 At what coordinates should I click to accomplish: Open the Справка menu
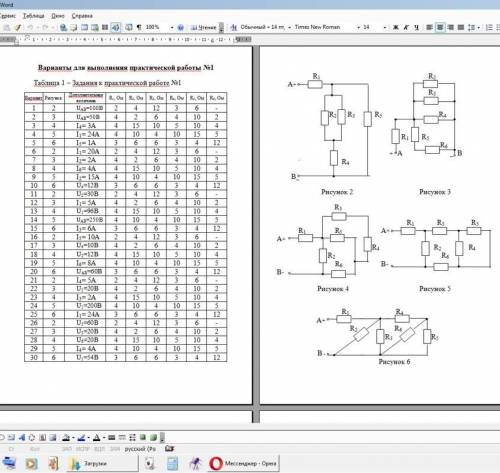[x=82, y=16]
